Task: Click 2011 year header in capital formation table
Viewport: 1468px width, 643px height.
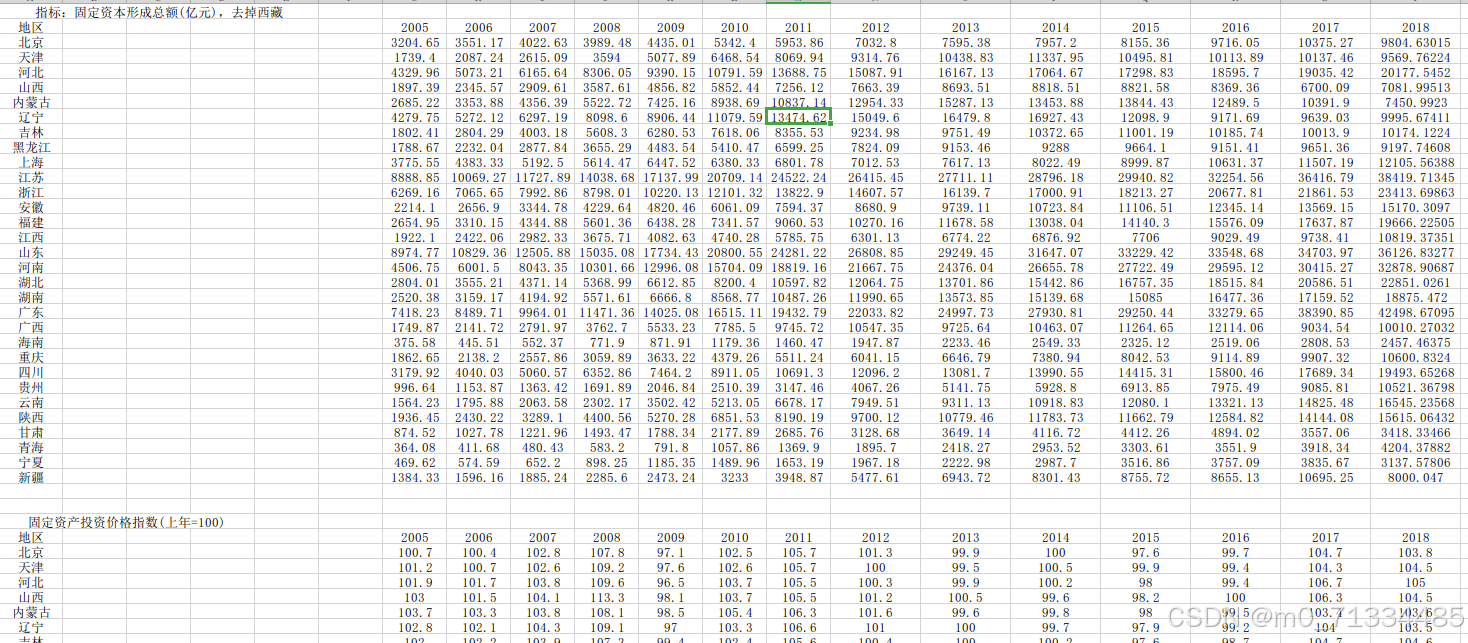Action: pos(799,27)
